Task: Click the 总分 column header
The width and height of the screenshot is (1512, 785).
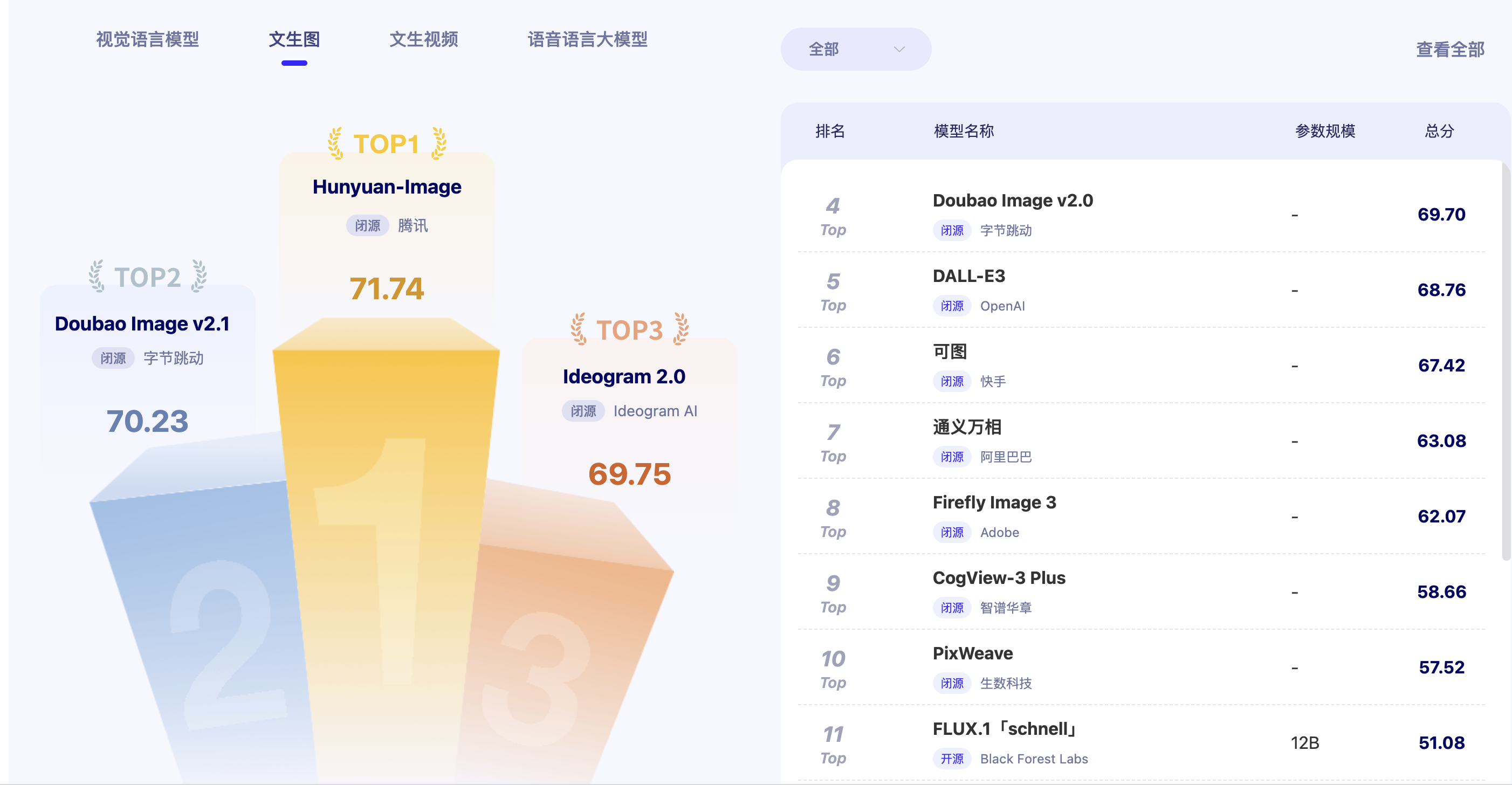Action: point(1439,131)
